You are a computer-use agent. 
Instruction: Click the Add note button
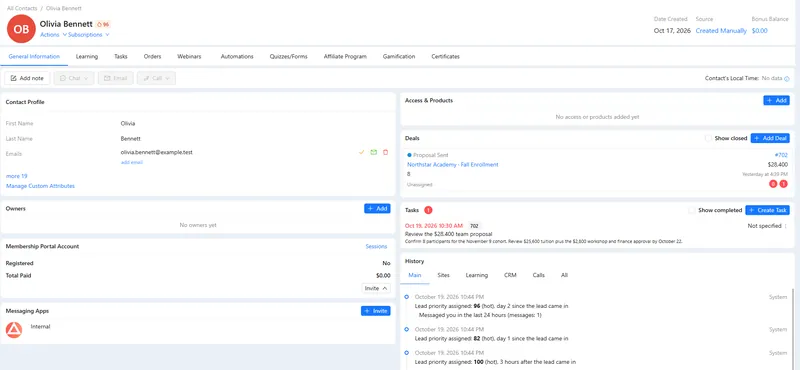coord(28,78)
